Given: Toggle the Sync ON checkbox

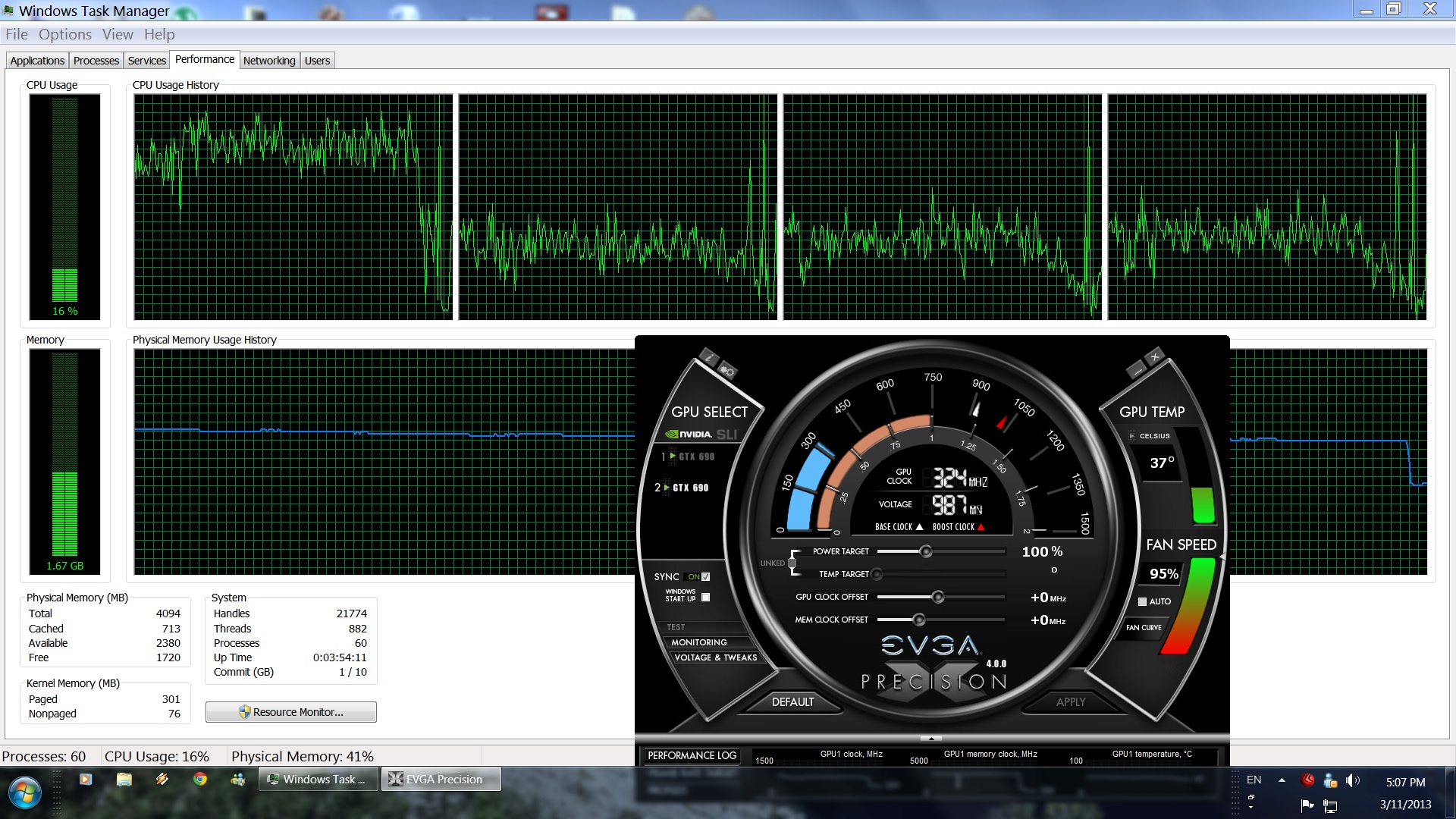Looking at the screenshot, I should [x=706, y=577].
